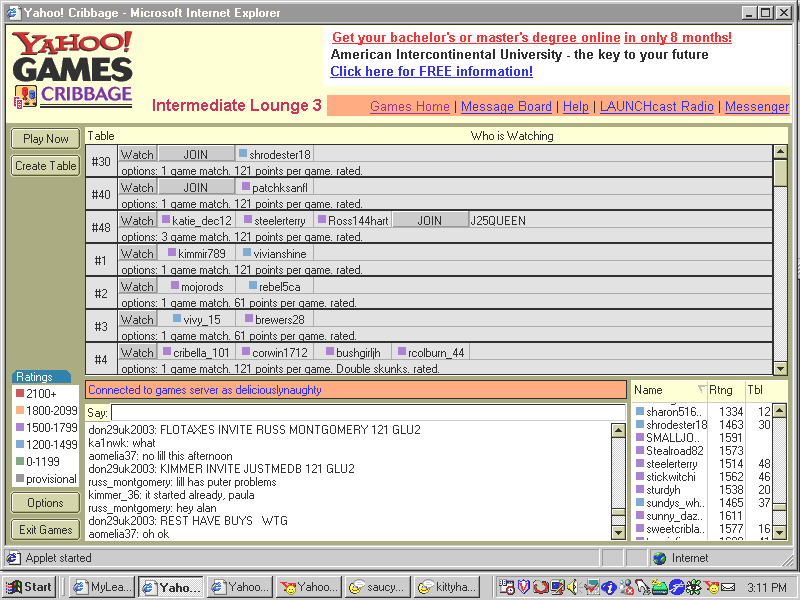This screenshot has width=800, height=600.
Task: Sort player list by Rtng column
Action: 726,390
